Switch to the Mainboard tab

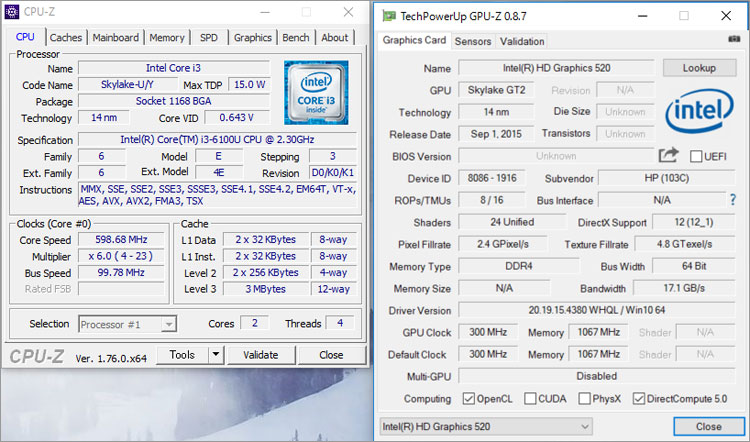pyautogui.click(x=116, y=37)
